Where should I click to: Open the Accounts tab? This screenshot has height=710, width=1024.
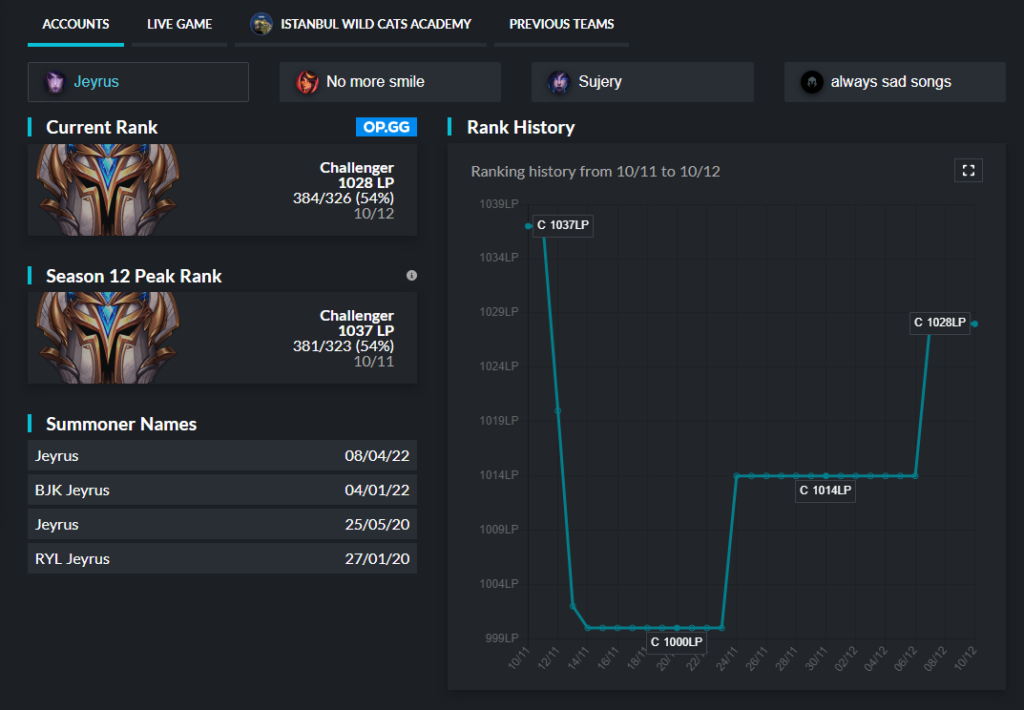(76, 24)
